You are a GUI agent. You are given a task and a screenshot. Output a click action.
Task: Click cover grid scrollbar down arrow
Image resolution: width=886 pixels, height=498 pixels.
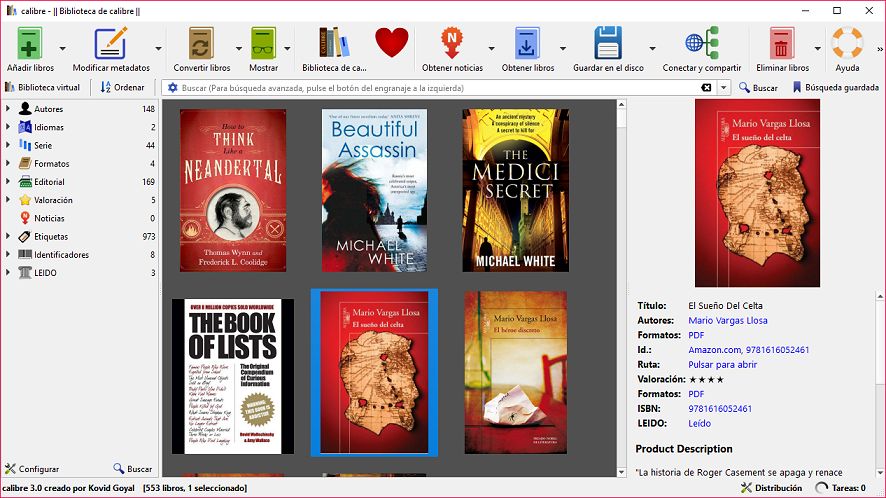click(622, 472)
